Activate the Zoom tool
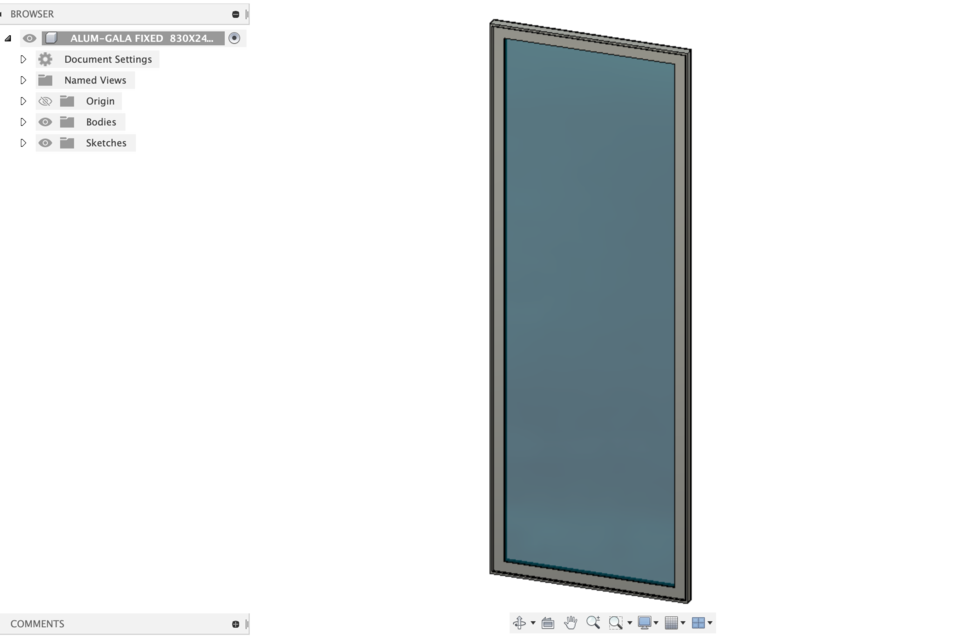This screenshot has height=636, width=960. 595,622
